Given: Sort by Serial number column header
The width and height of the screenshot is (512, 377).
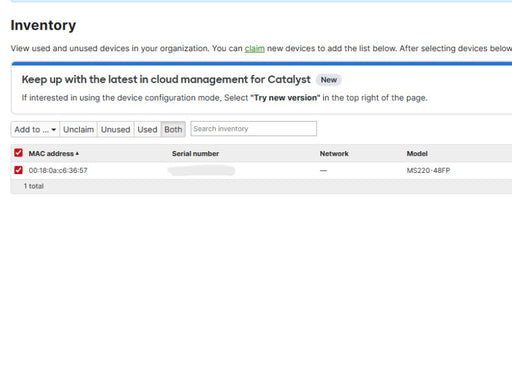Looking at the screenshot, I should coord(195,154).
